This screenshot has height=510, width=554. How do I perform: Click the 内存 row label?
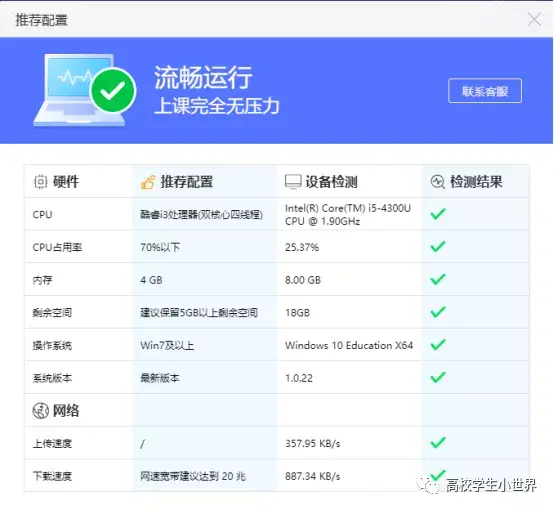[x=42, y=280]
